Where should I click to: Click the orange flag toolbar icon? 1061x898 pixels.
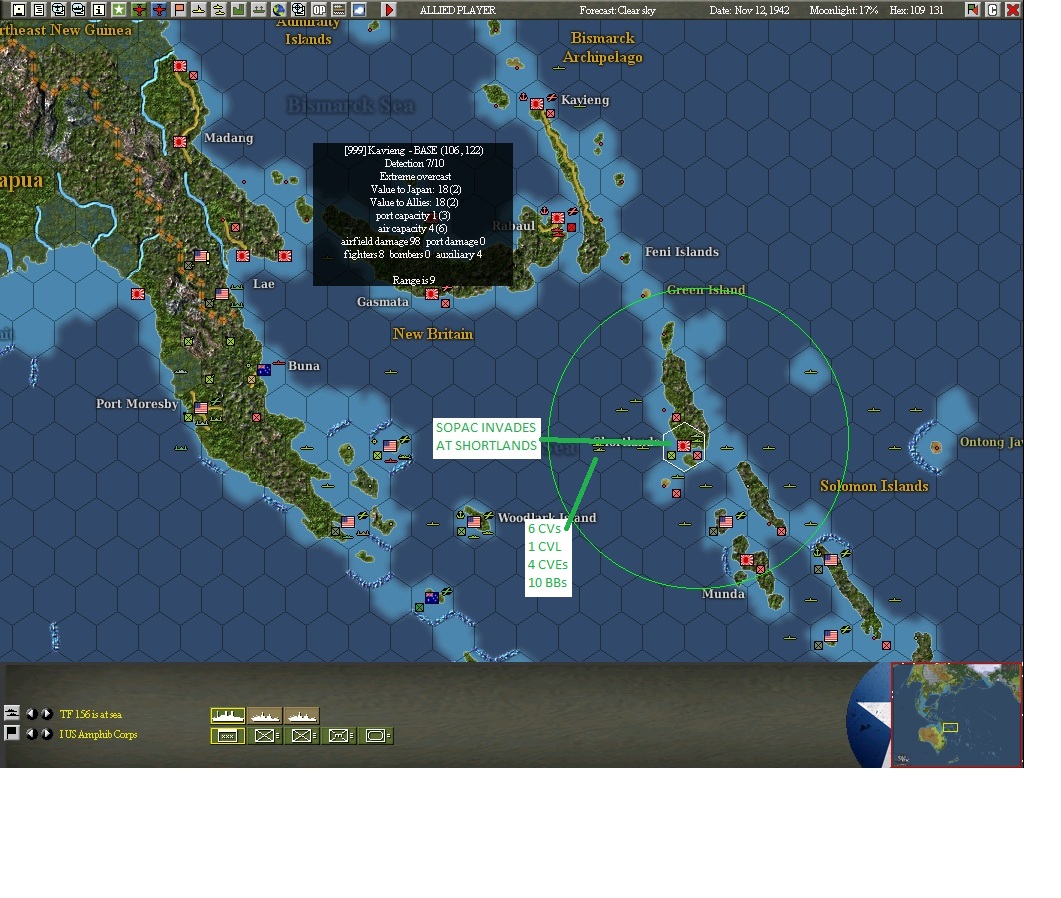tap(179, 9)
